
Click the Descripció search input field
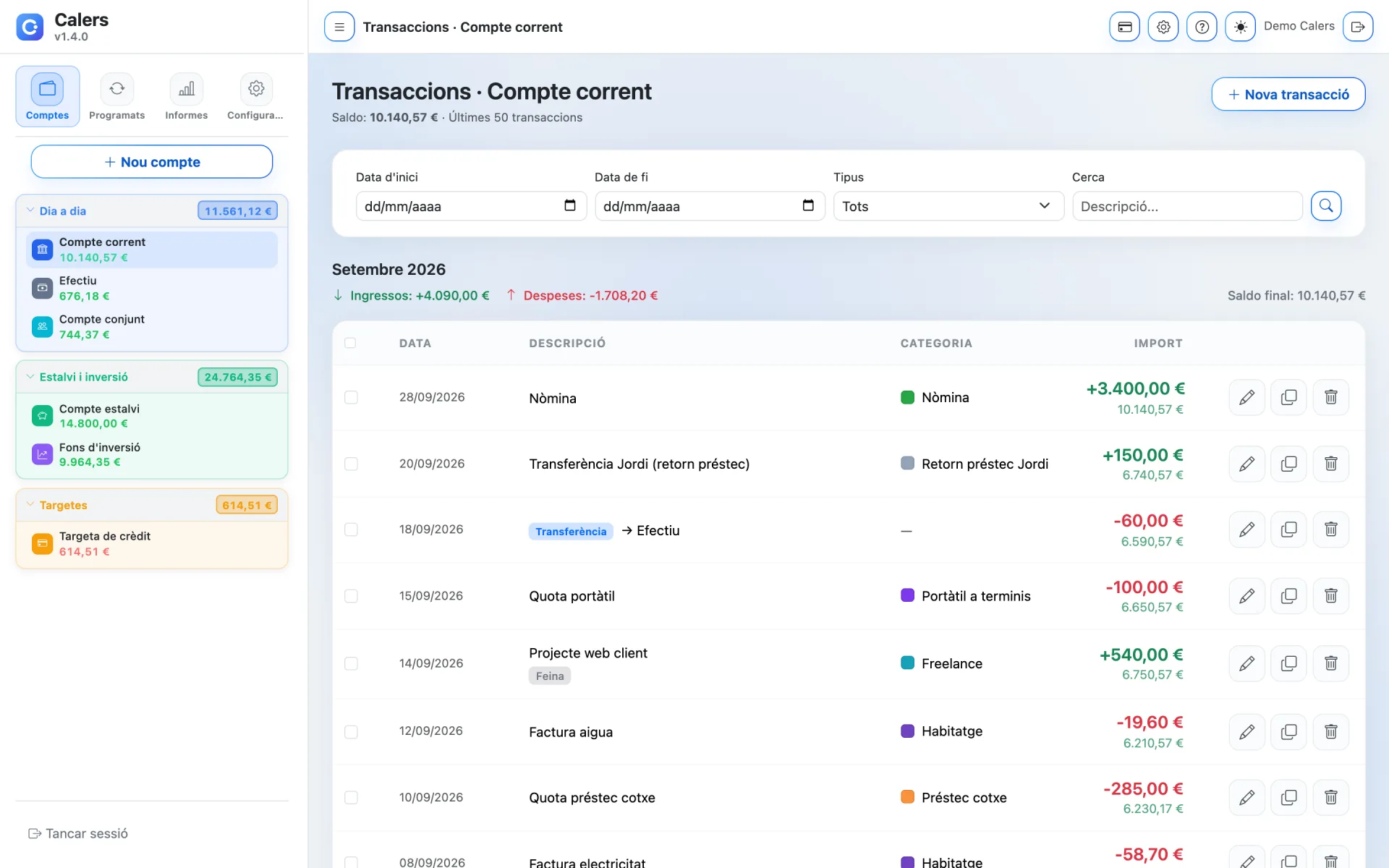1187,206
